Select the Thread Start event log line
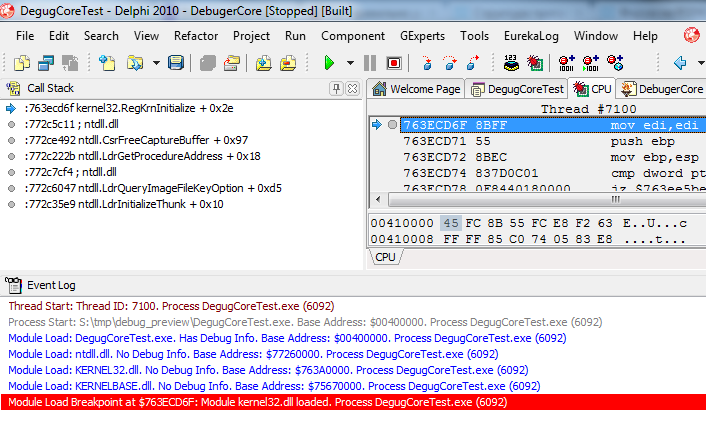This screenshot has width=706, height=429. coord(171,306)
